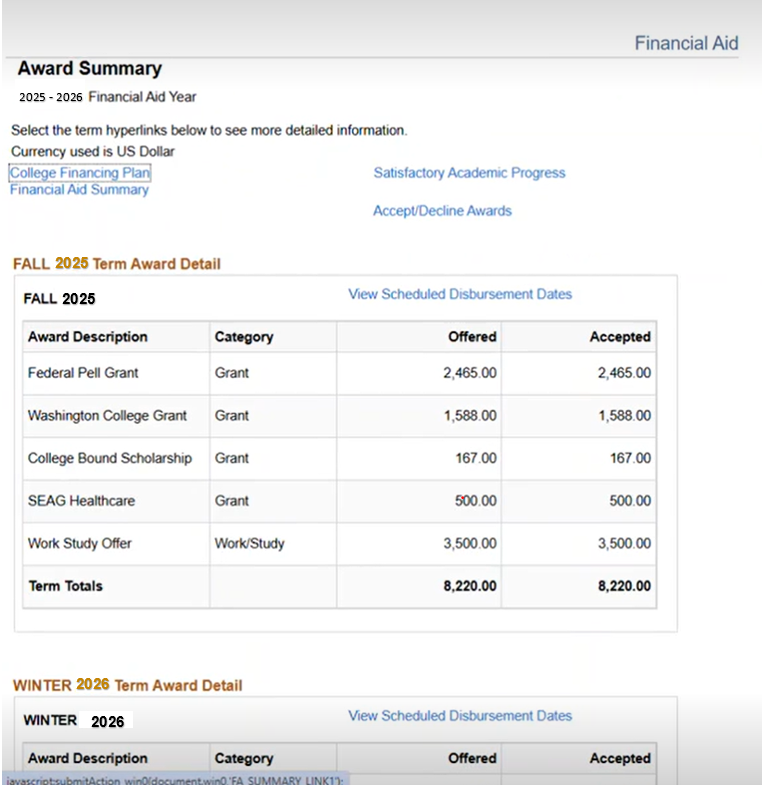This screenshot has width=762, height=785.
Task: Click the Award Summary page title
Action: click(90, 69)
